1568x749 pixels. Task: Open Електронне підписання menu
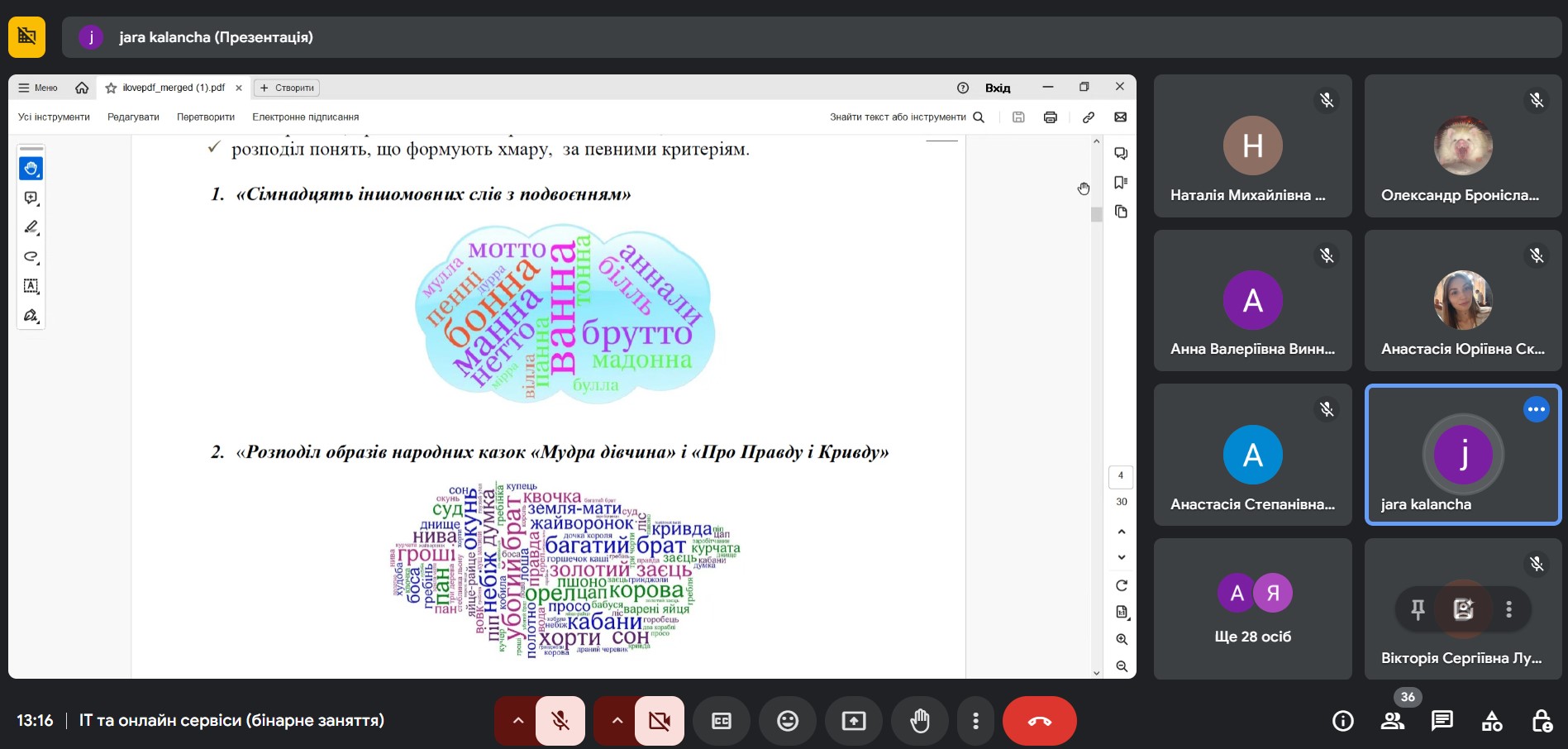point(305,117)
